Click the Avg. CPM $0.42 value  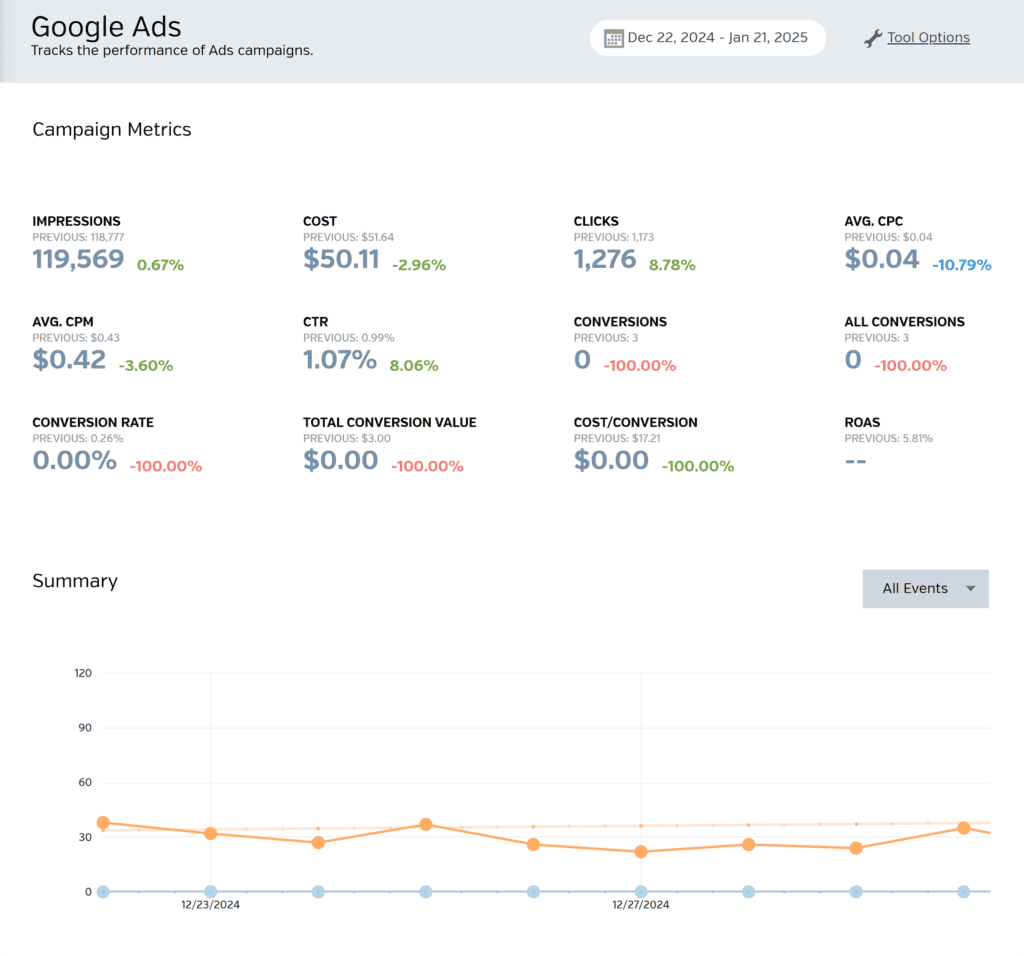69,360
